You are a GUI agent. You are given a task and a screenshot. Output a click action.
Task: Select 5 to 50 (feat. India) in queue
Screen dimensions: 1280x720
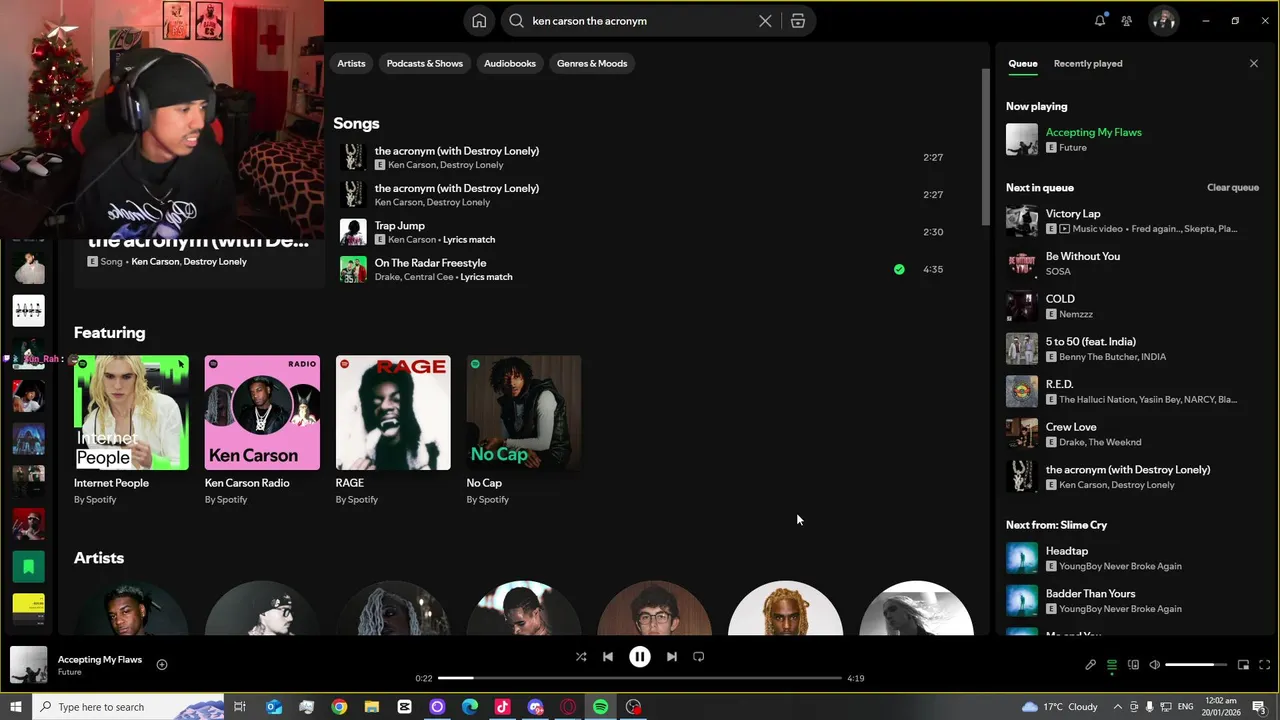coord(1134,349)
